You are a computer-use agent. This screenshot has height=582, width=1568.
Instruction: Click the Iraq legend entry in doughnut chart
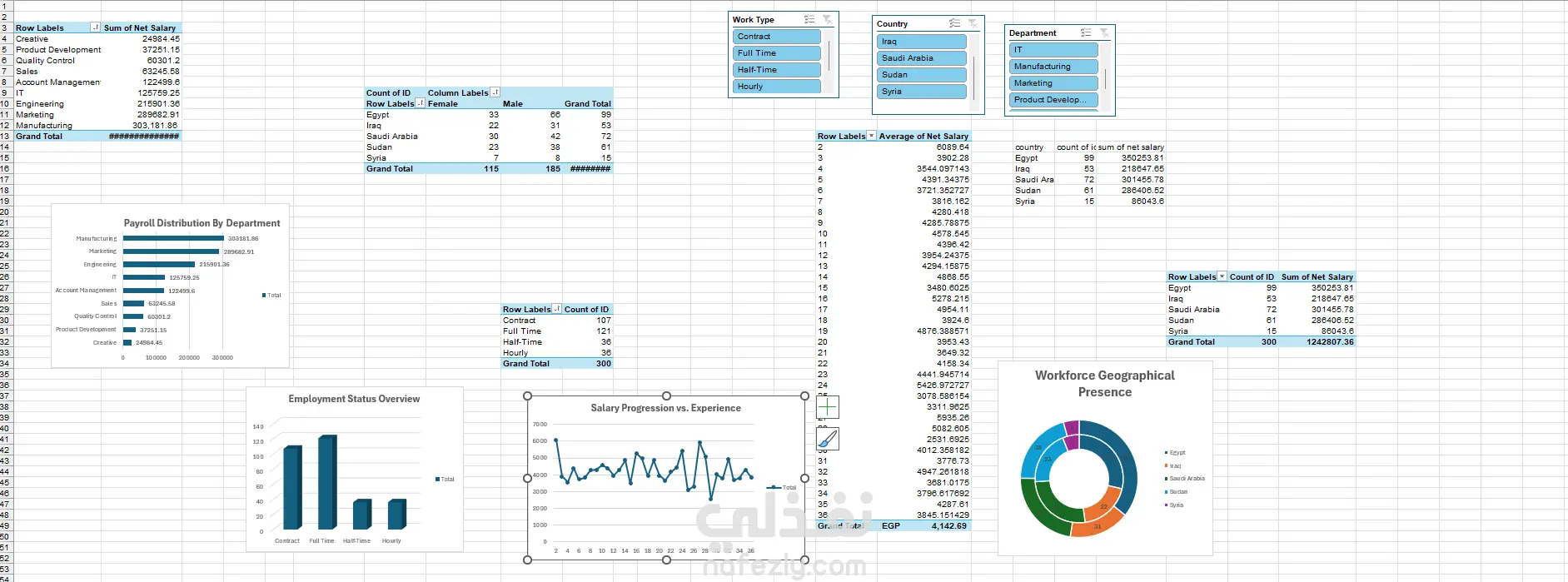1172,465
